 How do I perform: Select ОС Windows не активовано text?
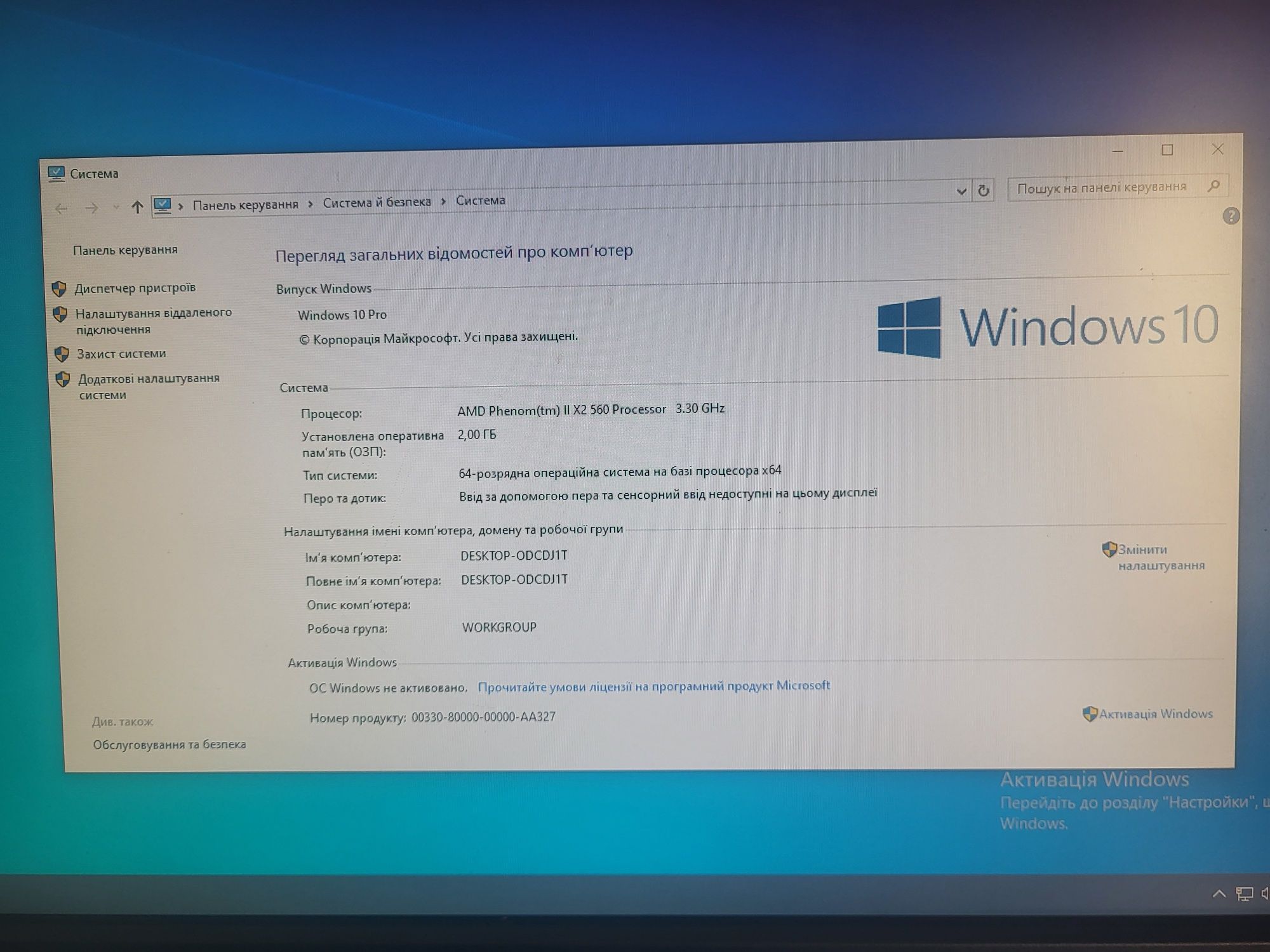click(388, 688)
